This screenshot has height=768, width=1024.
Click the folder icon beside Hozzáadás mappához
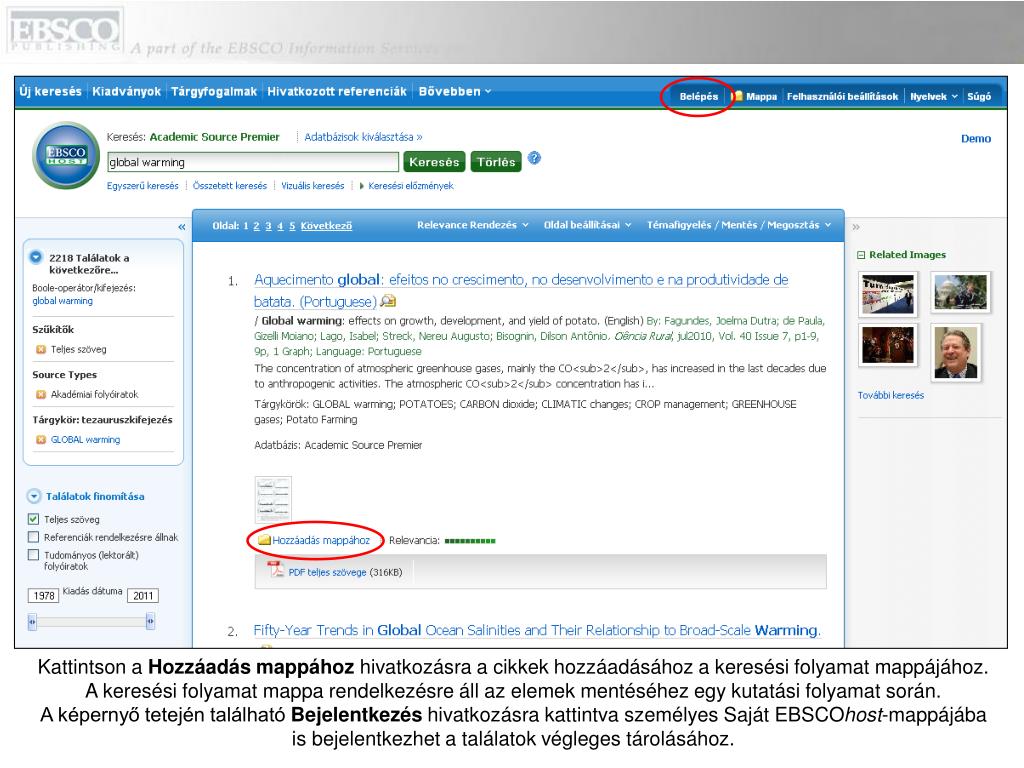264,540
